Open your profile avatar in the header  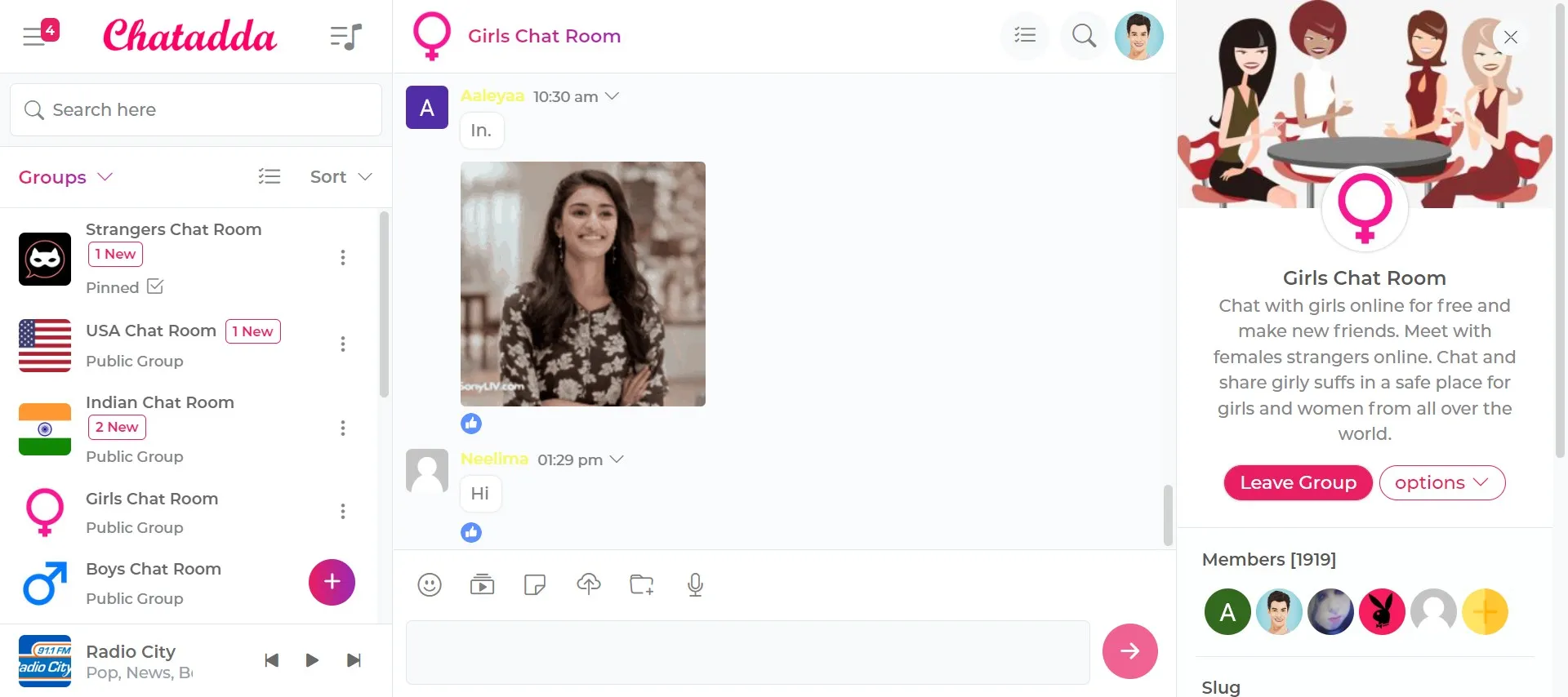1139,36
